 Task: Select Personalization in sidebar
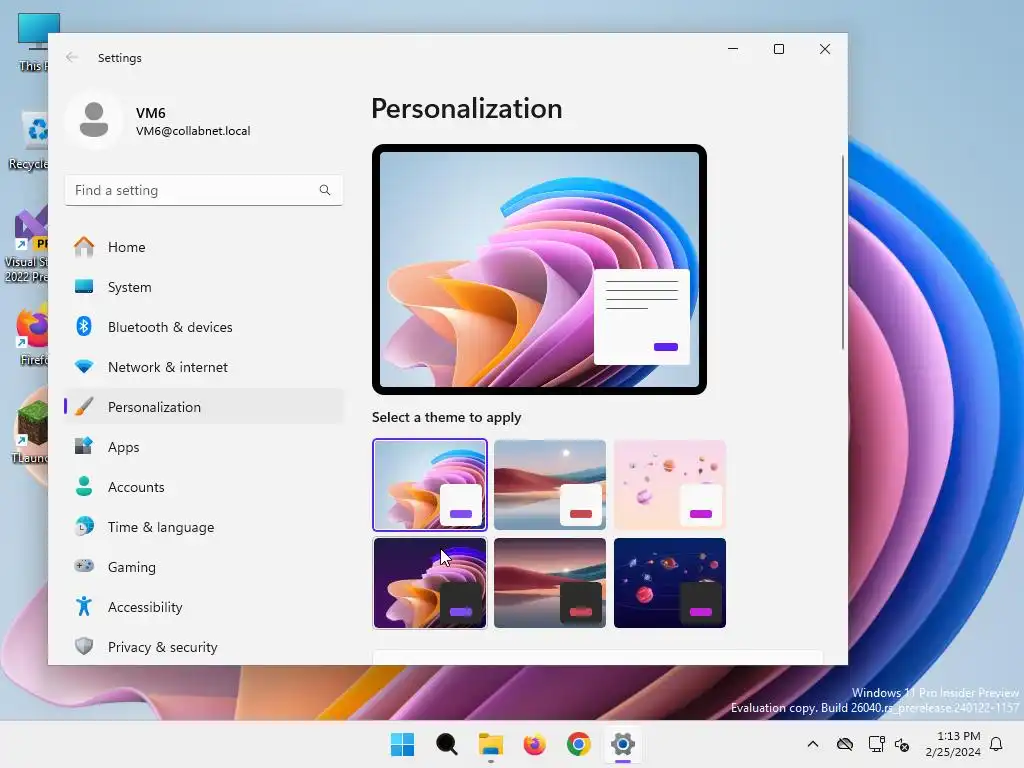pos(203,407)
